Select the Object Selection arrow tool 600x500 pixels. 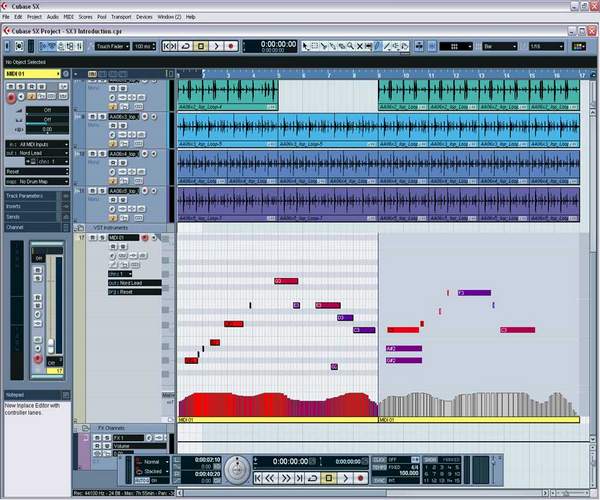pos(306,46)
